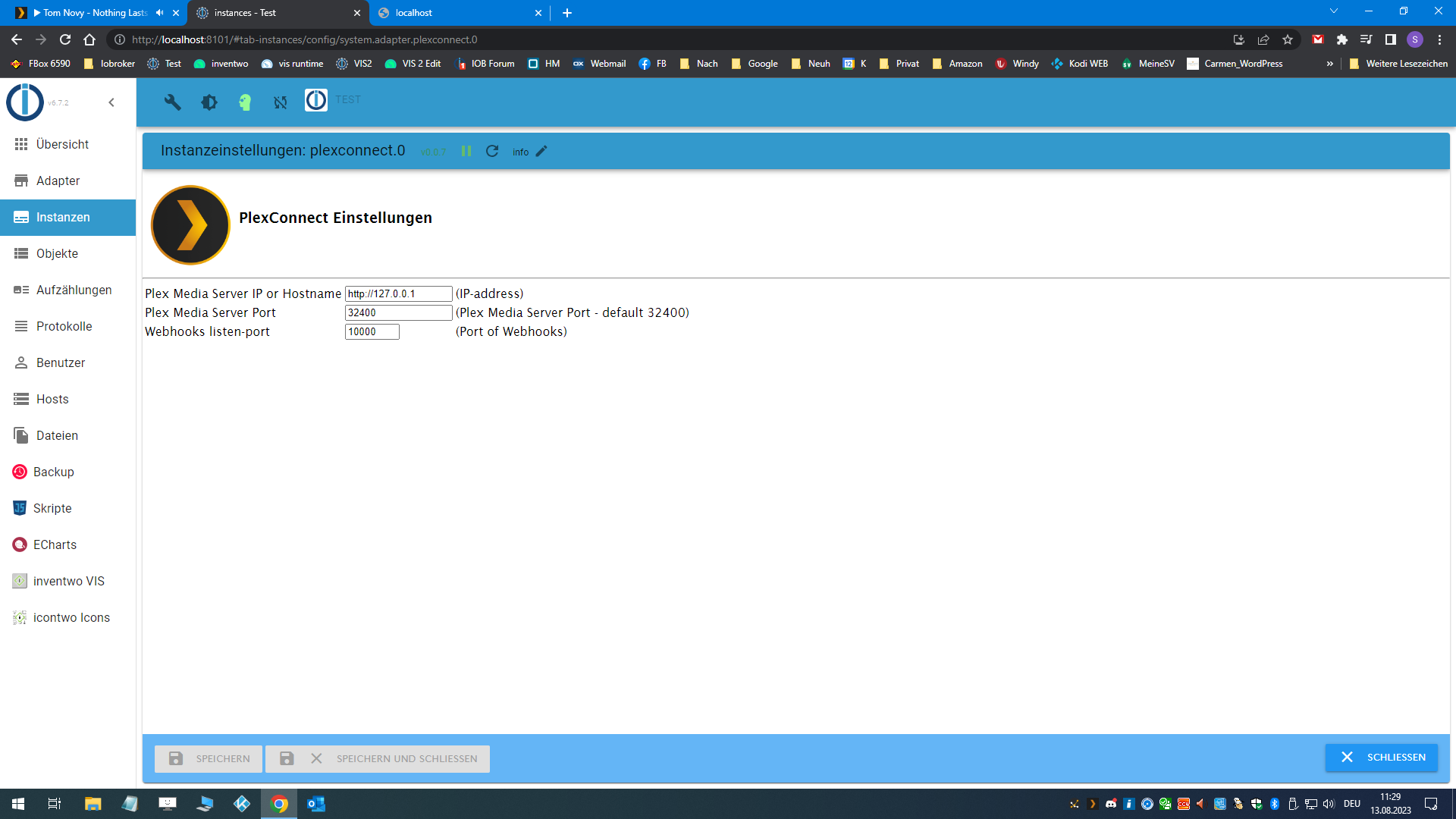The width and height of the screenshot is (1456, 819).
Task: Open the Webmail bookmark
Action: point(599,64)
